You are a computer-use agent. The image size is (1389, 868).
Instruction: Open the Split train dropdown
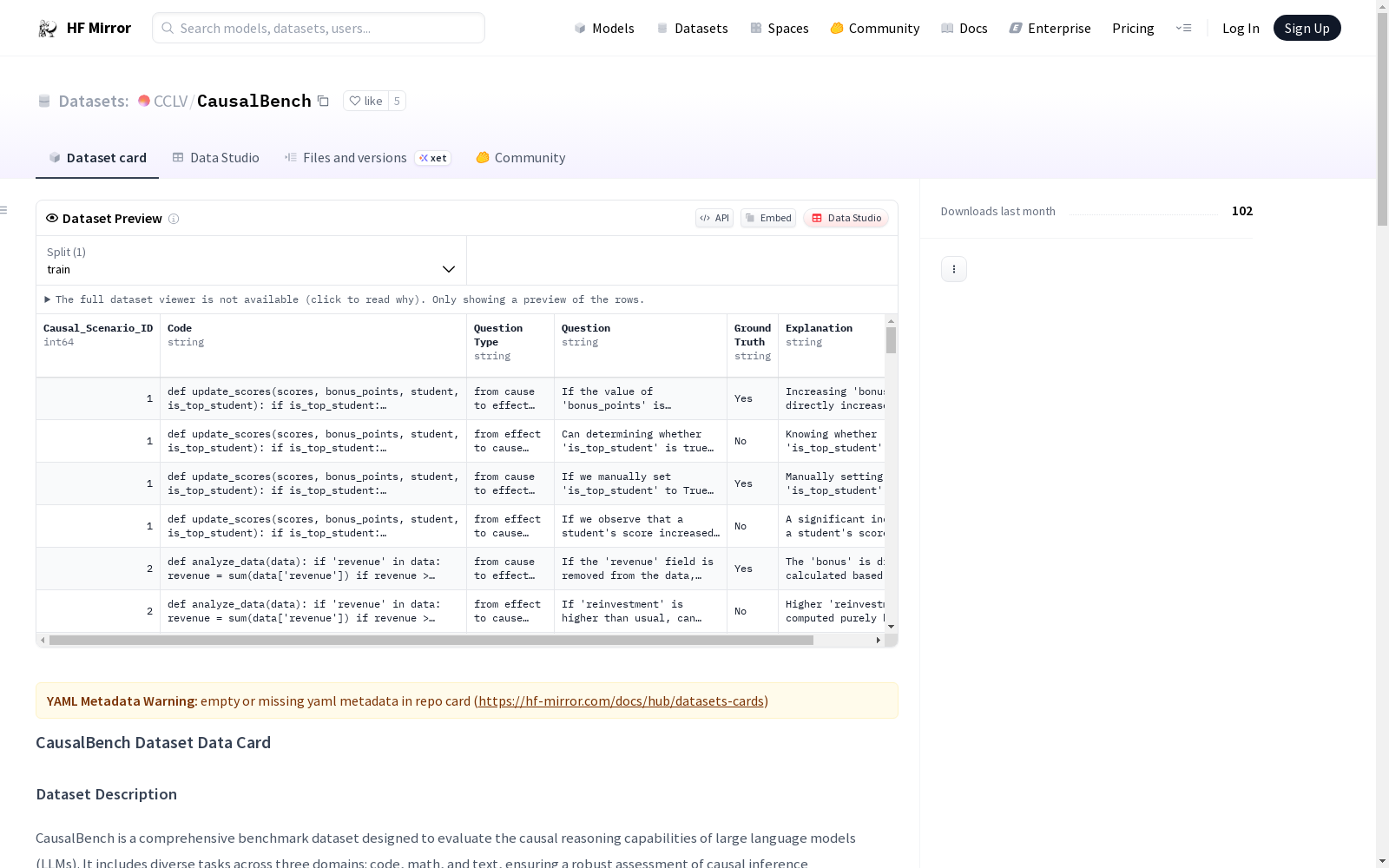[x=251, y=260]
